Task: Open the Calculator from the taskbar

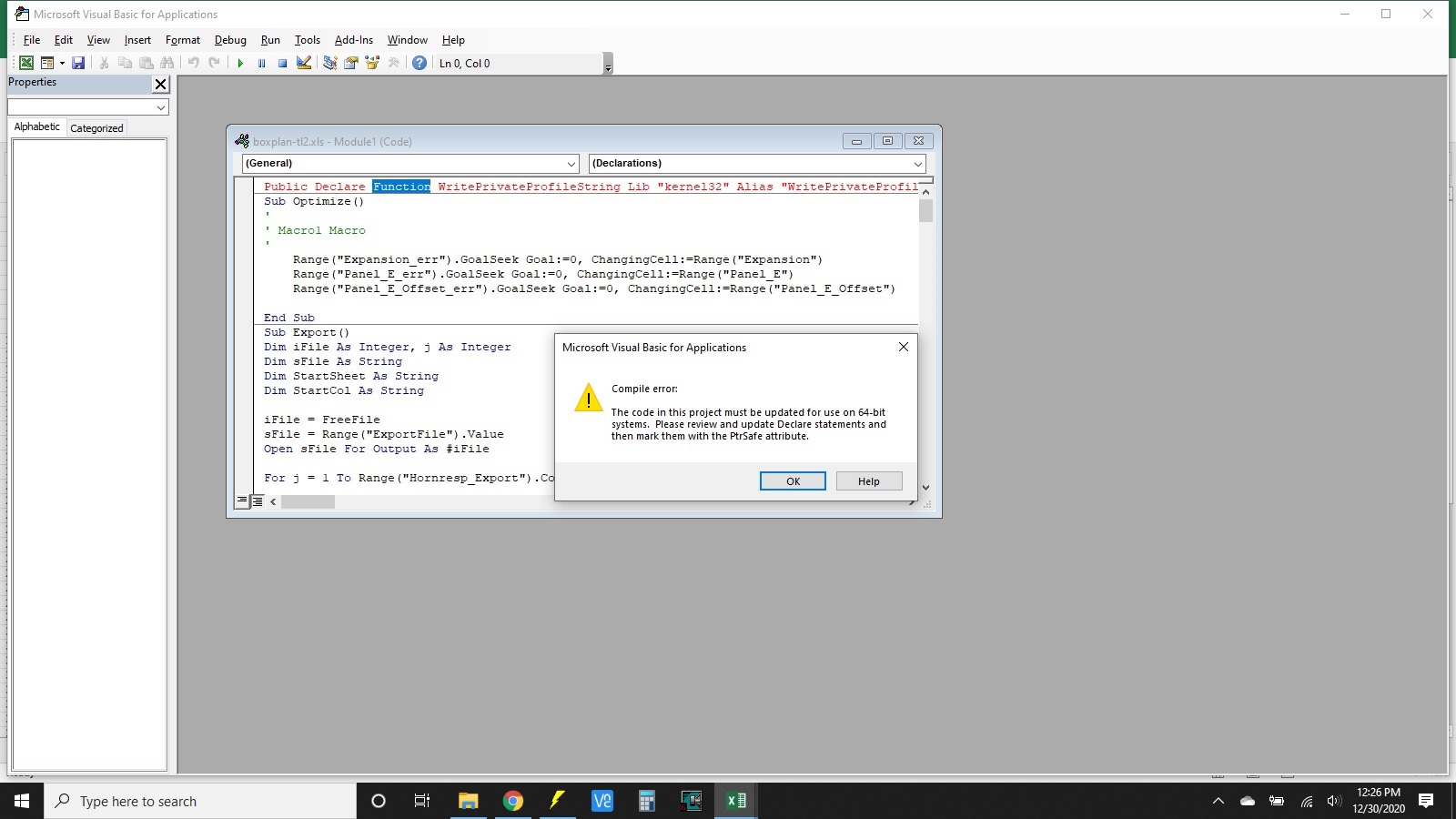Action: point(647,801)
